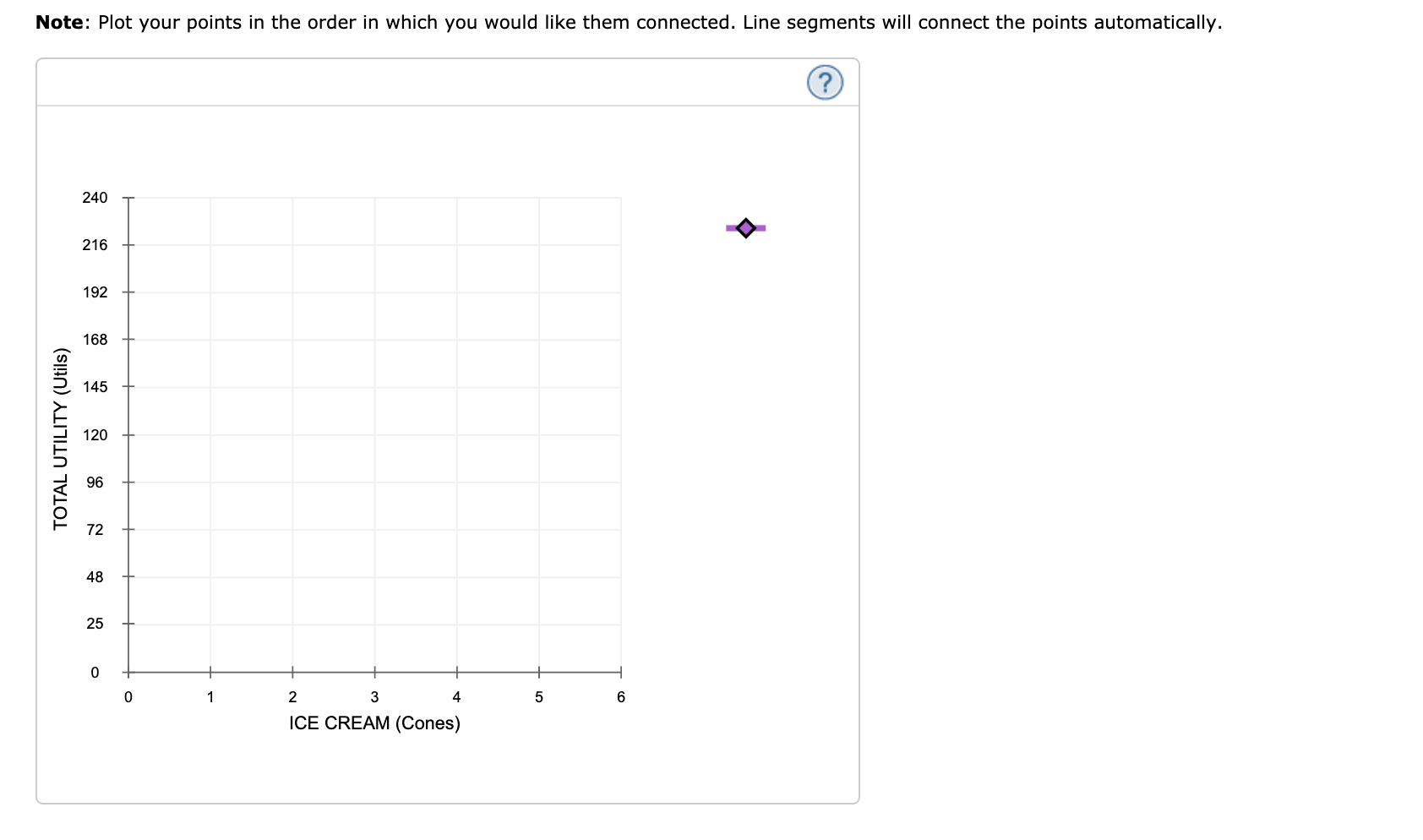Viewport: 1423px width, 840px height.
Task: Open the blue question mark help icon
Action: point(825,83)
